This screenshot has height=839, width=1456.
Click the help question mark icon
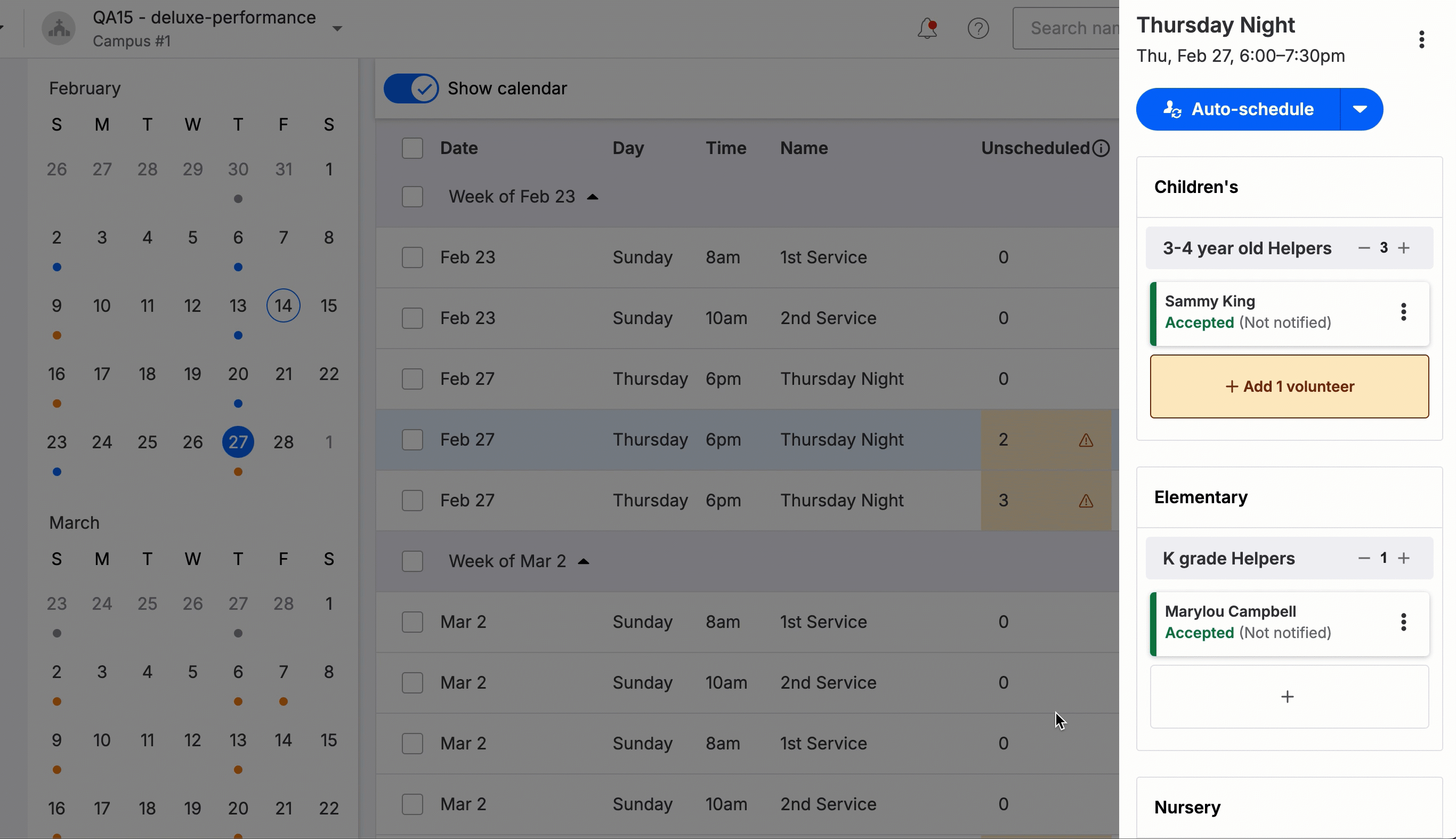tap(978, 28)
